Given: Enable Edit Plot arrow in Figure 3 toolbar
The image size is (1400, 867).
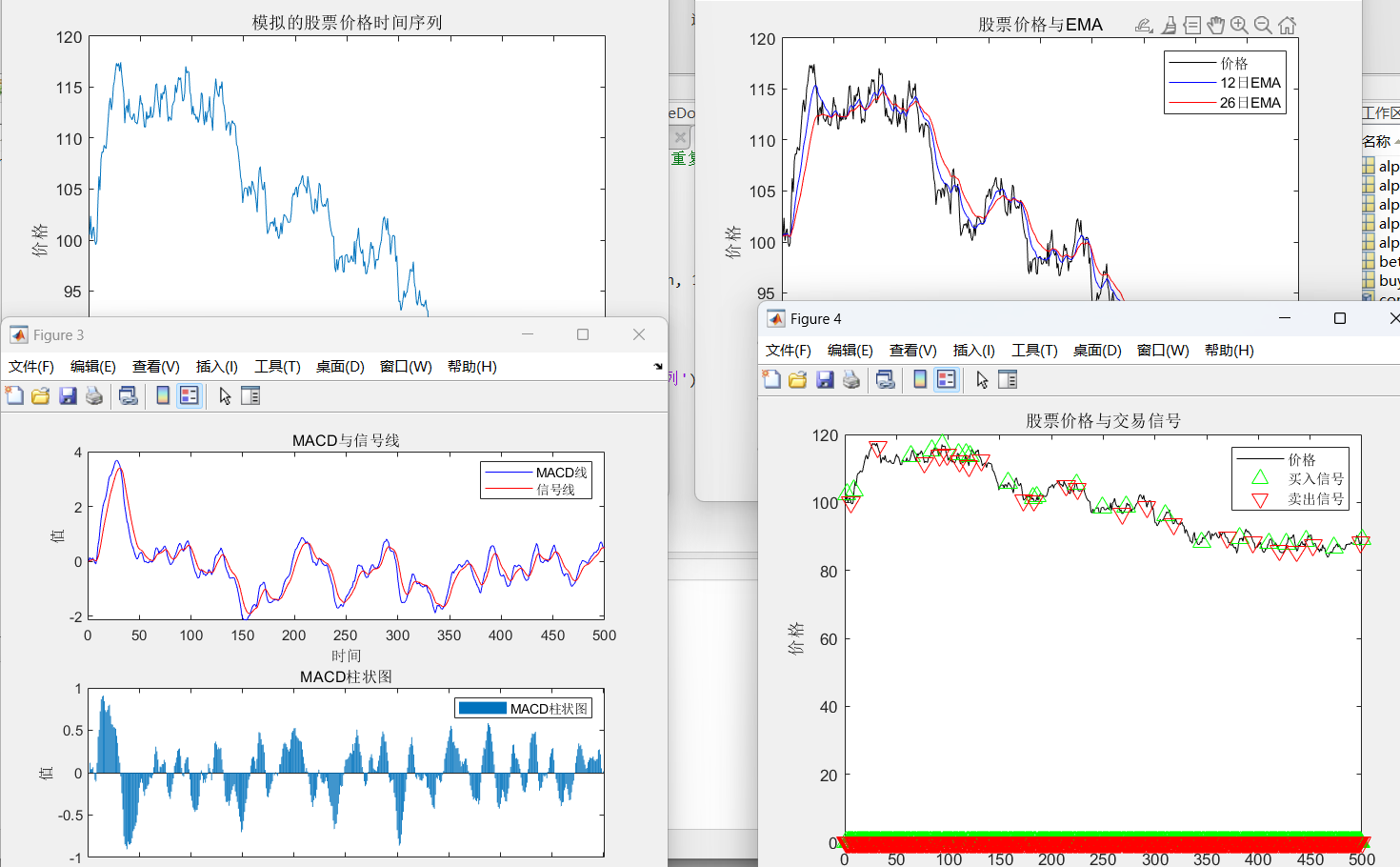Looking at the screenshot, I should click(x=225, y=395).
